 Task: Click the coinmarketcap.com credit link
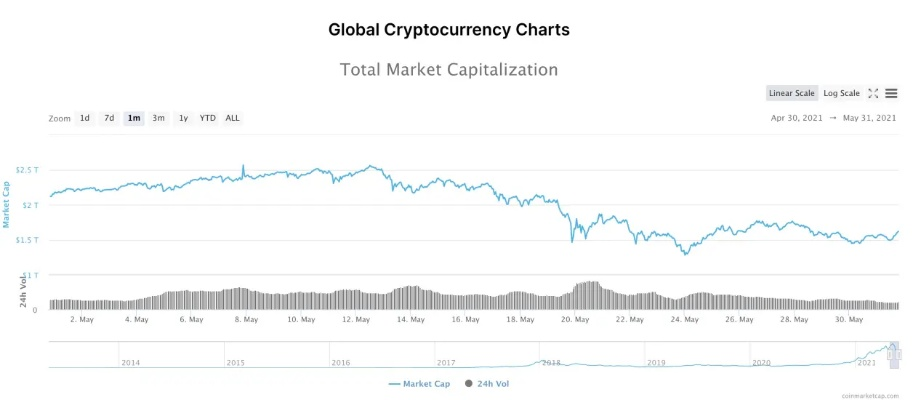[872, 395]
